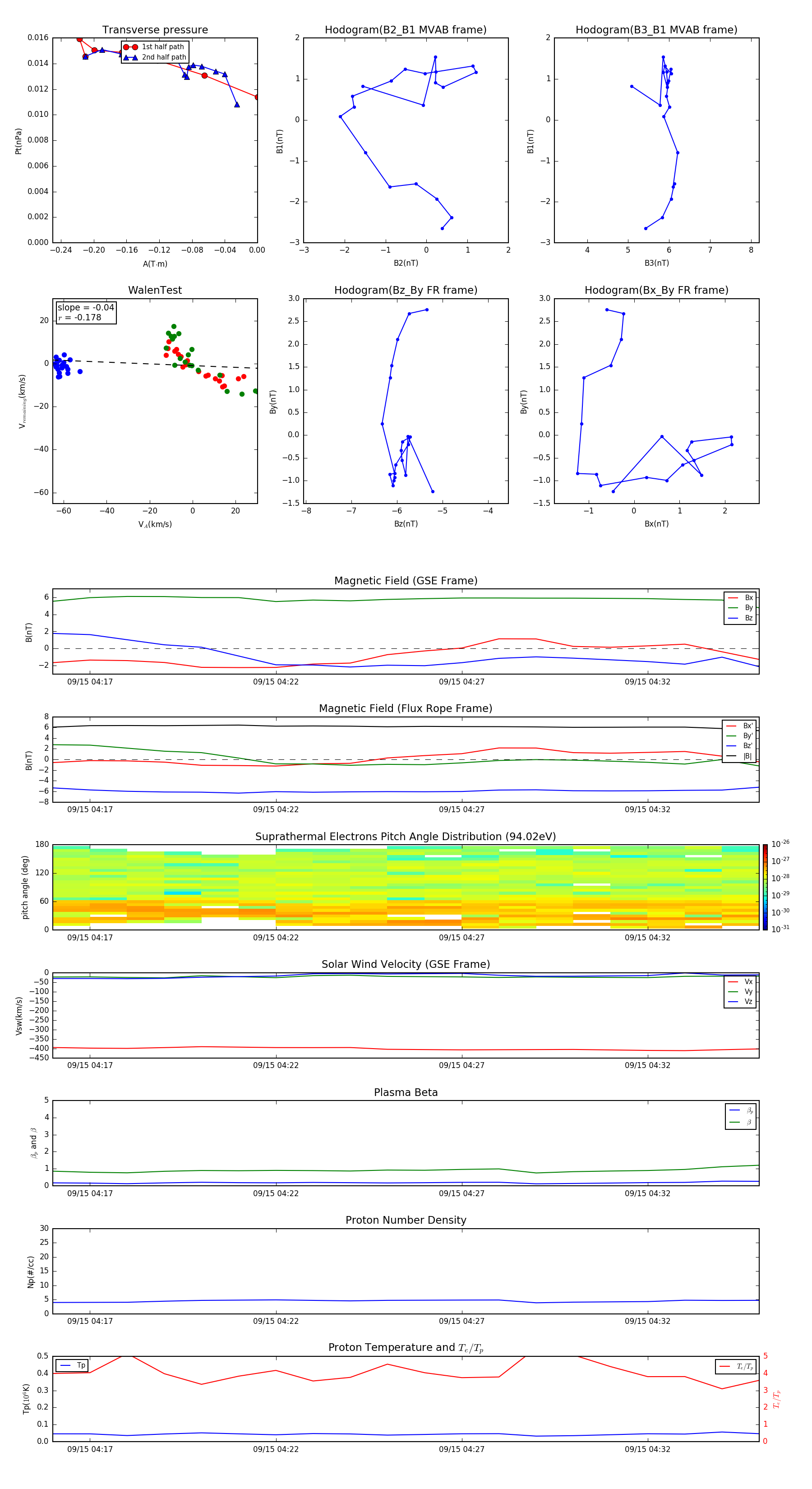Click the 'Magnetic Field (Flux Rope Frame)' title
The image size is (812, 1489).
click(x=406, y=709)
